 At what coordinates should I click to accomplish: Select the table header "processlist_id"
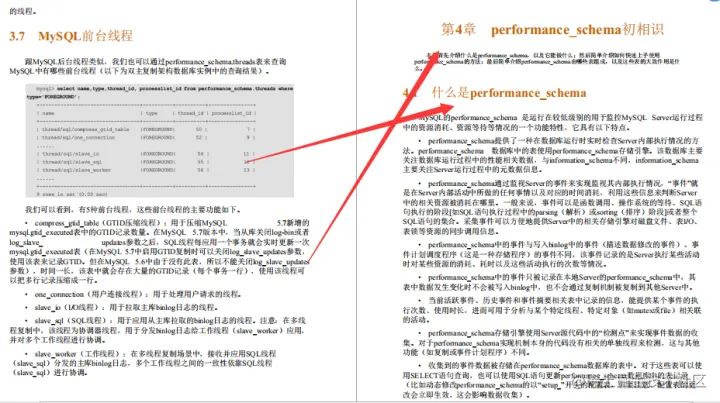(231, 113)
